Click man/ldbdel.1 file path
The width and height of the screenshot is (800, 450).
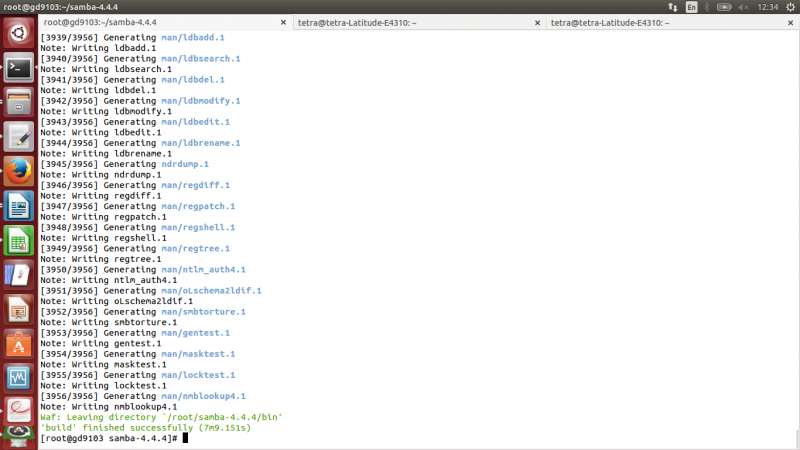click(x=193, y=80)
